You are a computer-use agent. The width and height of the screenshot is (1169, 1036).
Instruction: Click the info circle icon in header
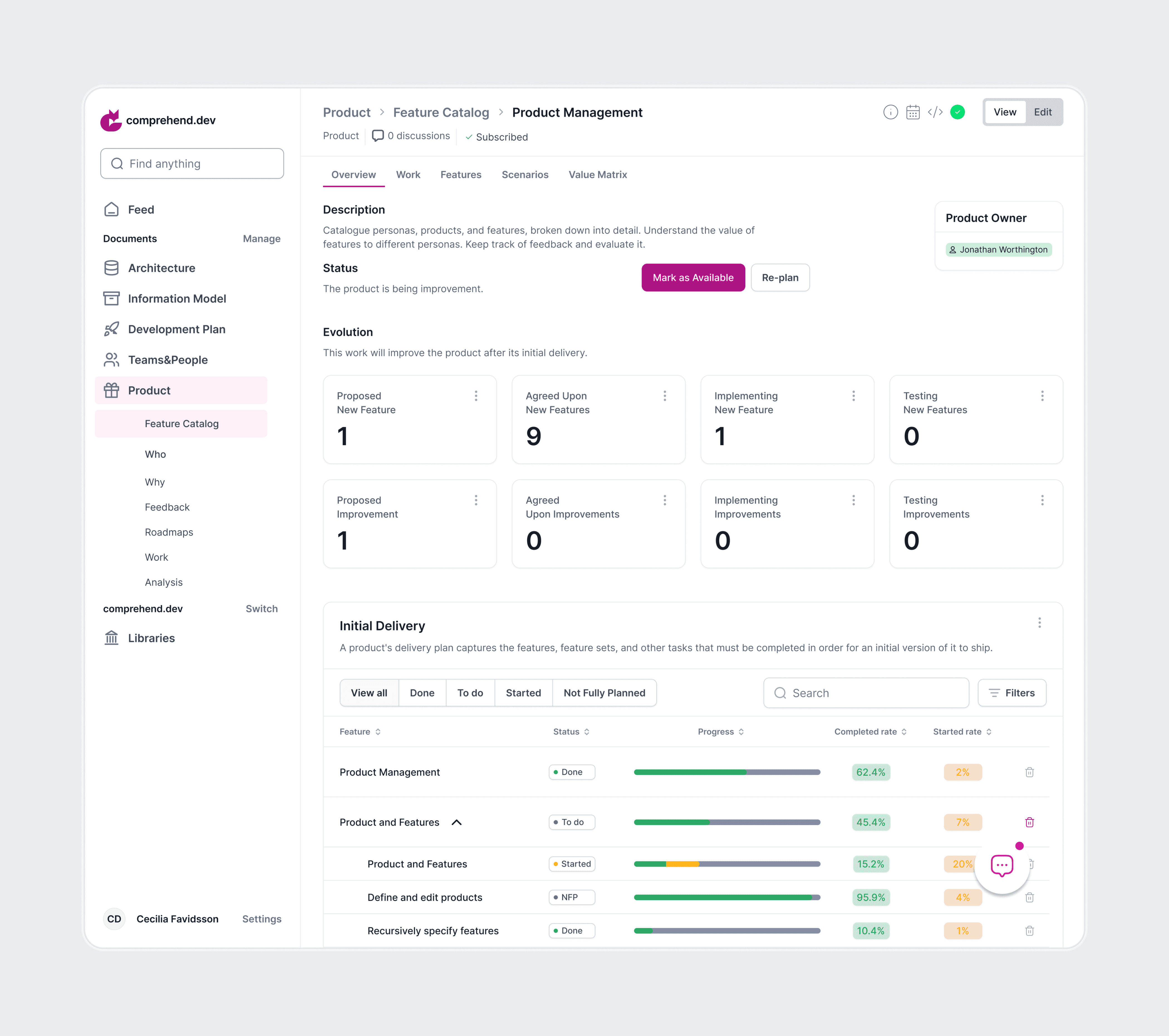click(x=890, y=112)
